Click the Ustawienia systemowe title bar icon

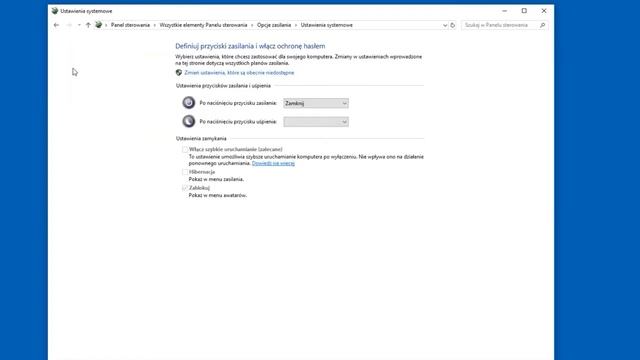click(55, 11)
